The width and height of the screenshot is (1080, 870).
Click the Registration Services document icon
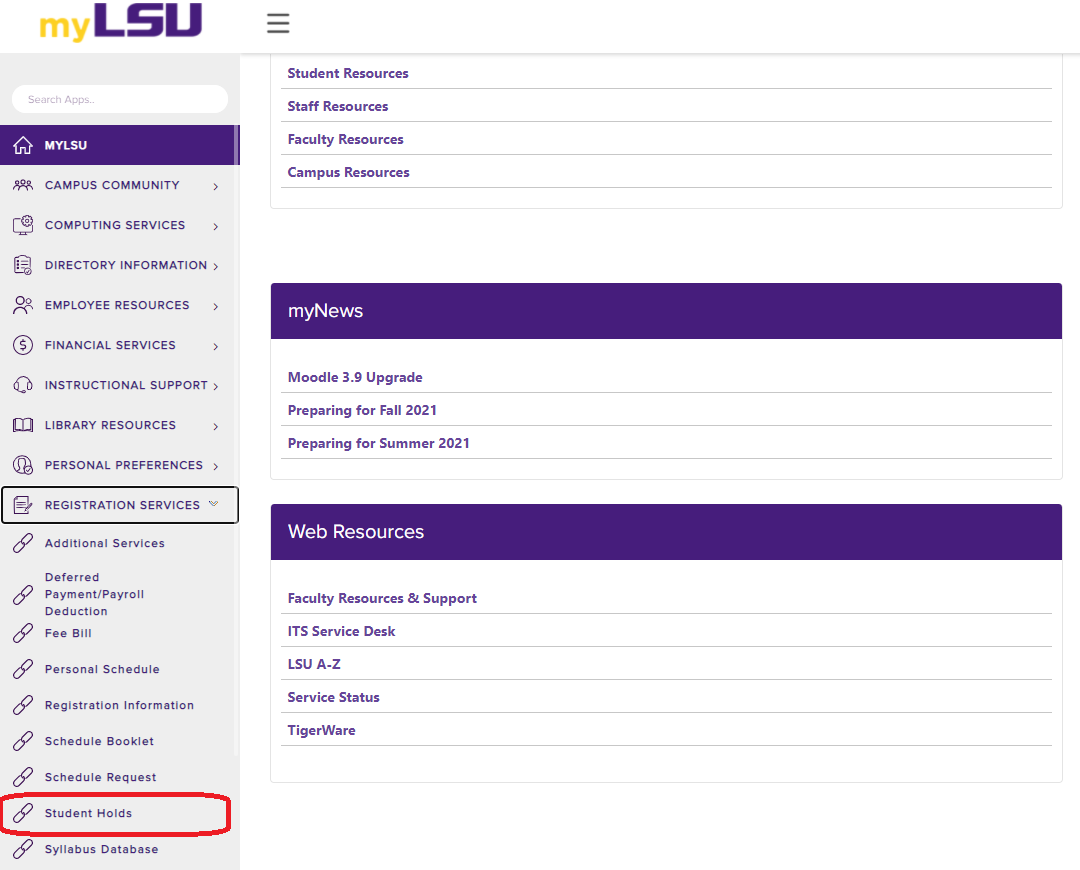pyautogui.click(x=23, y=505)
